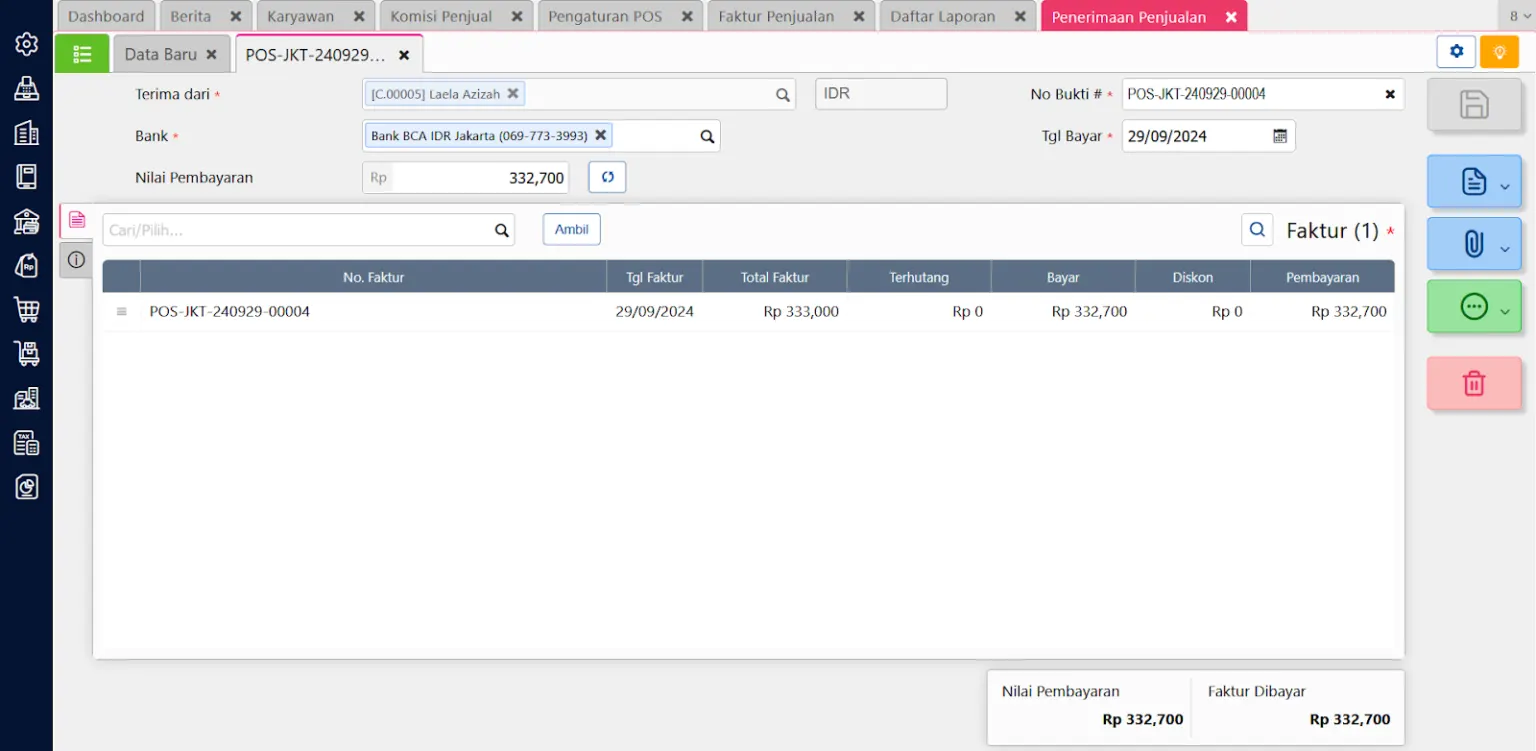
Task: Close the POS-JKT-240929 sub-tab
Action: 404,56
